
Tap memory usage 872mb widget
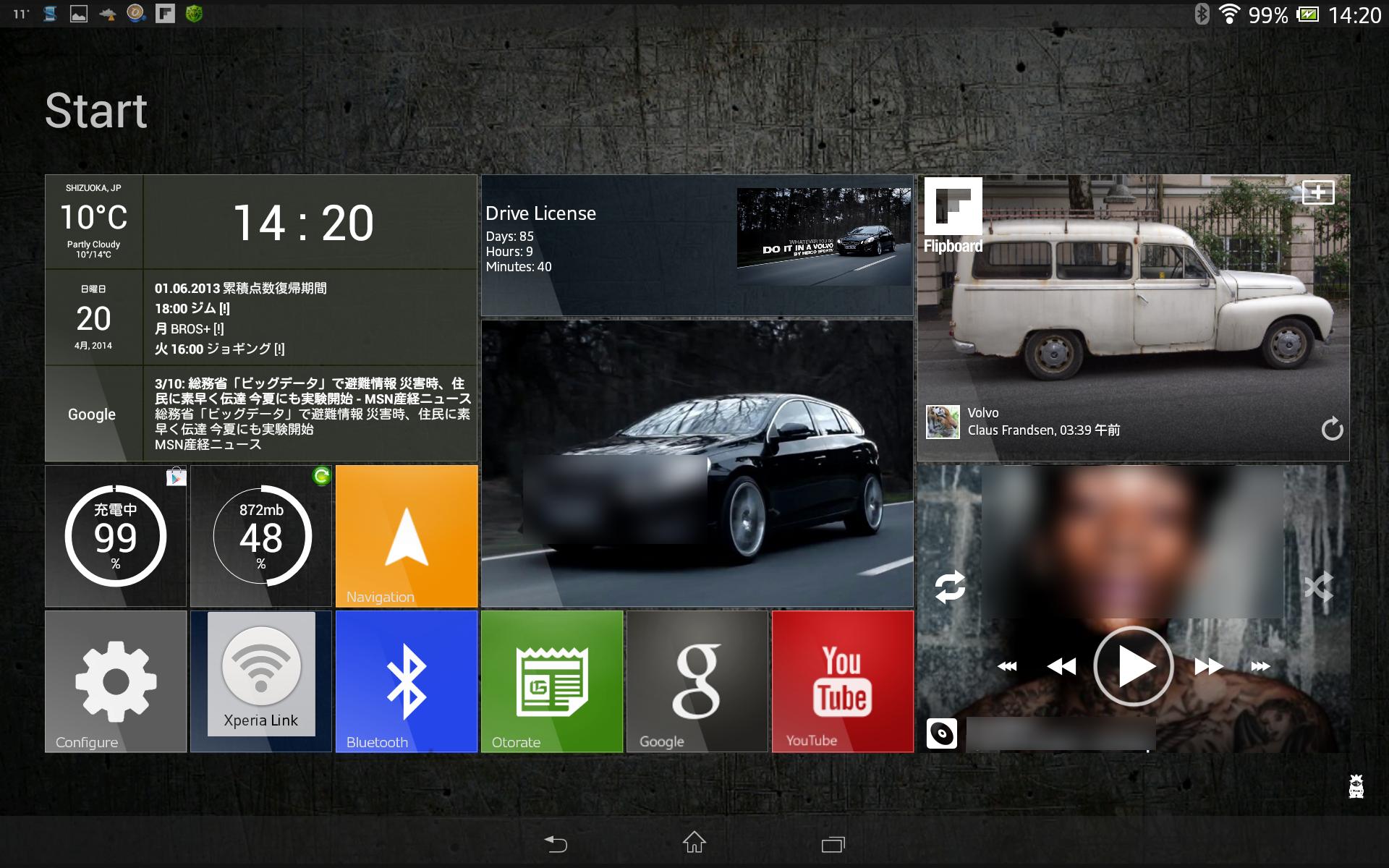click(x=261, y=536)
